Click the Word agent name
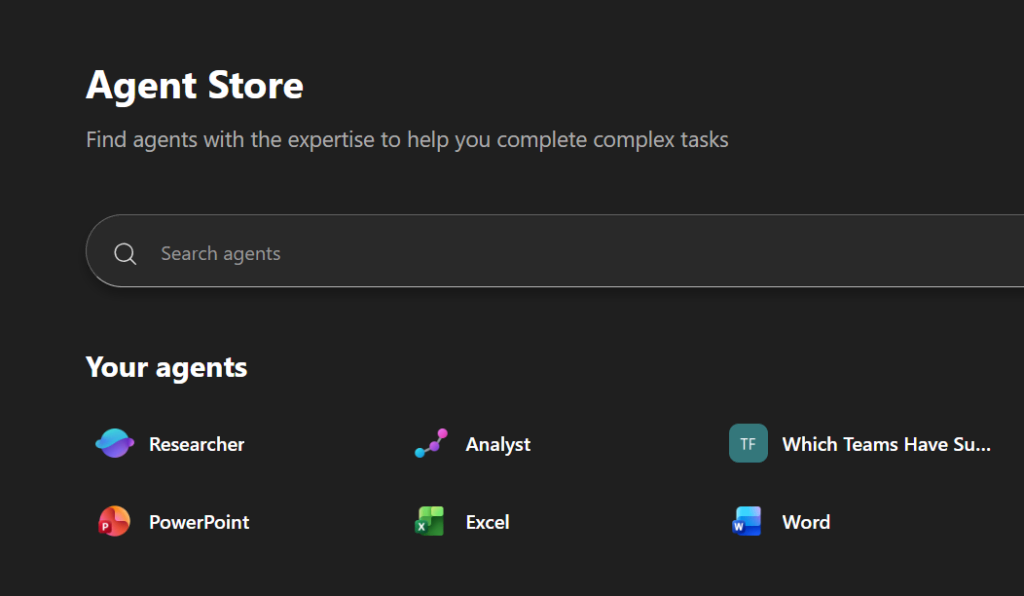Screen dimensions: 1024x596 click(805, 521)
